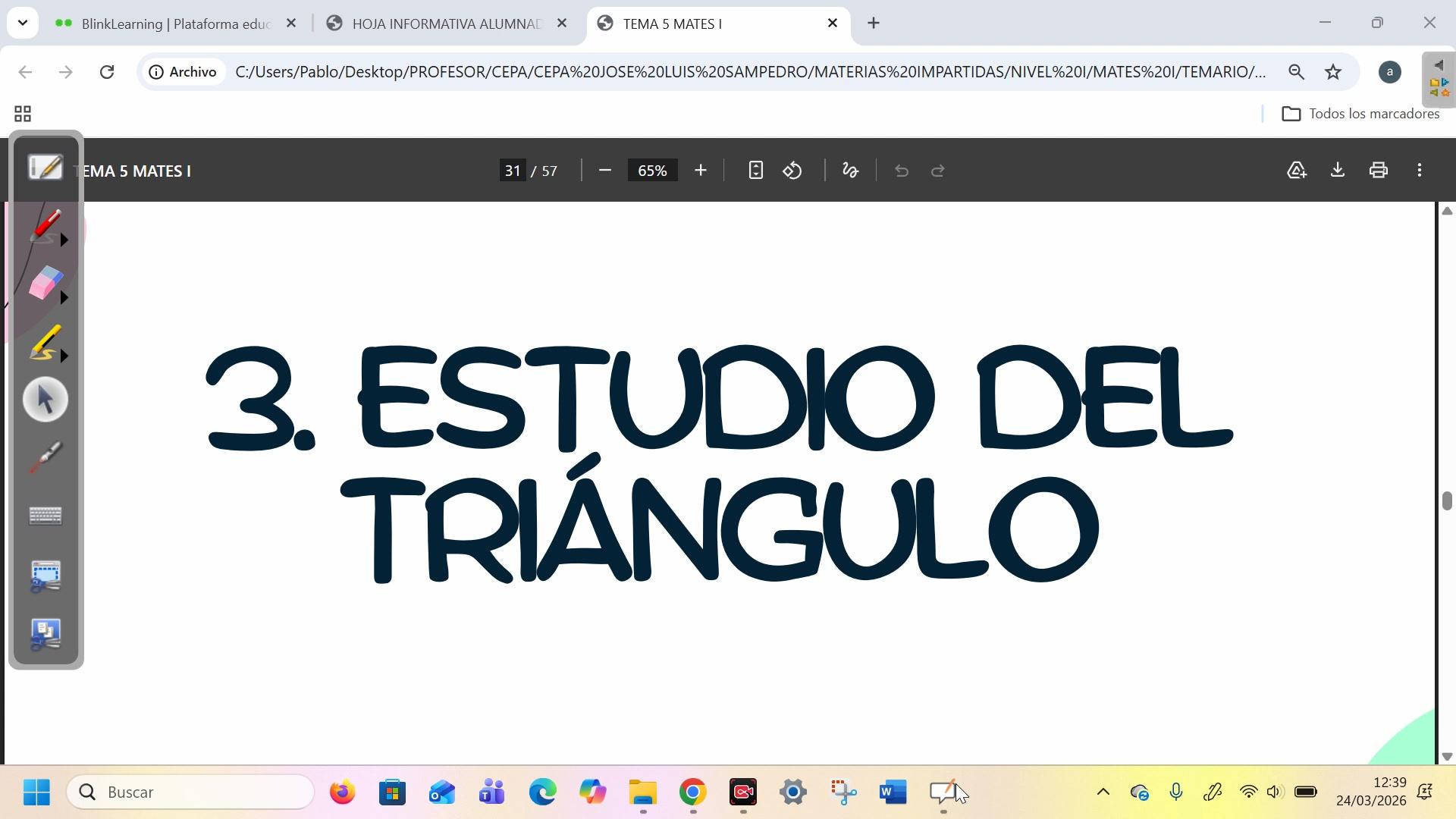Bookmark this page with the star icon
This screenshot has height=819, width=1456.
coord(1333,72)
